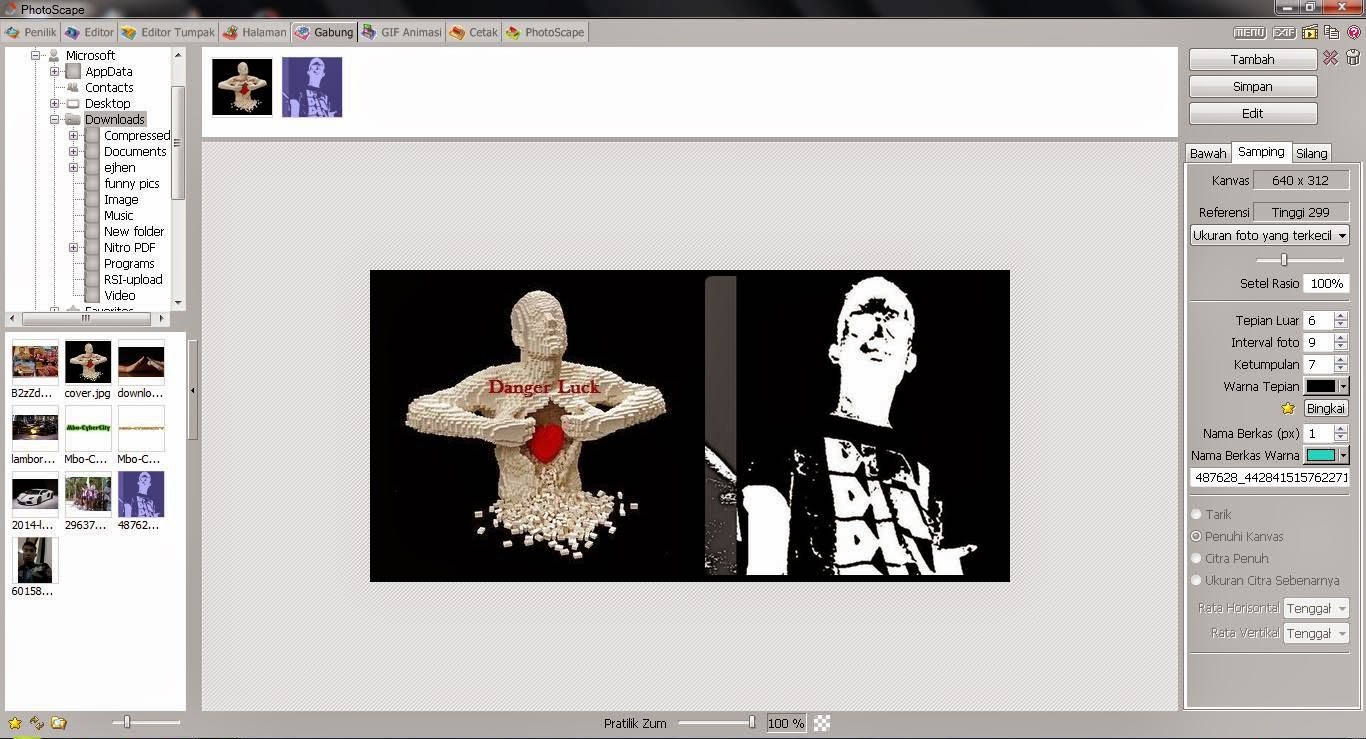Click the file name text field 487628_...
This screenshot has height=739, width=1366.
(x=1270, y=478)
